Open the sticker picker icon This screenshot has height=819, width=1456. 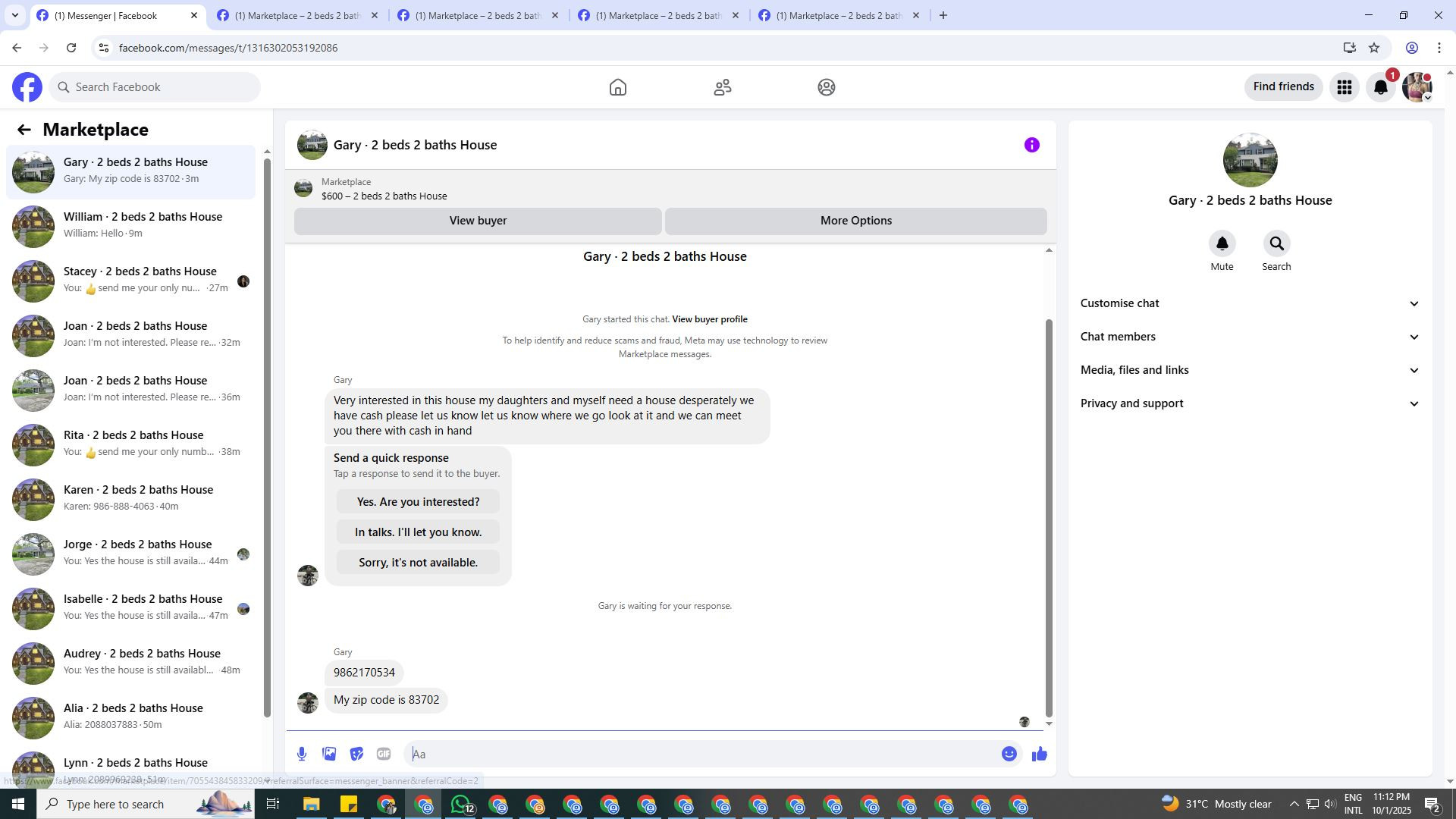point(356,754)
